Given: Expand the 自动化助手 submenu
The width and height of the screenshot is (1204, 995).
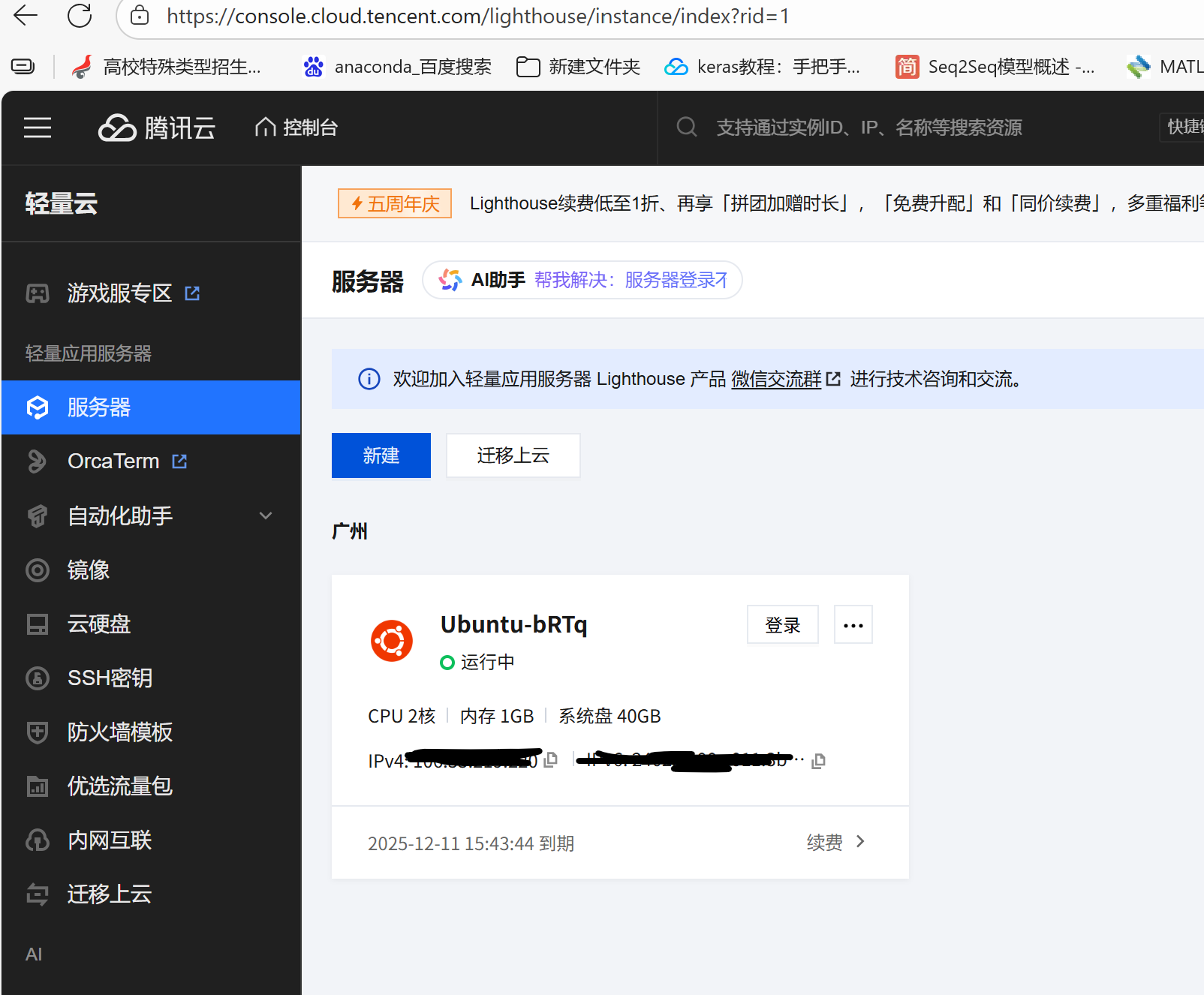Looking at the screenshot, I should [x=265, y=516].
